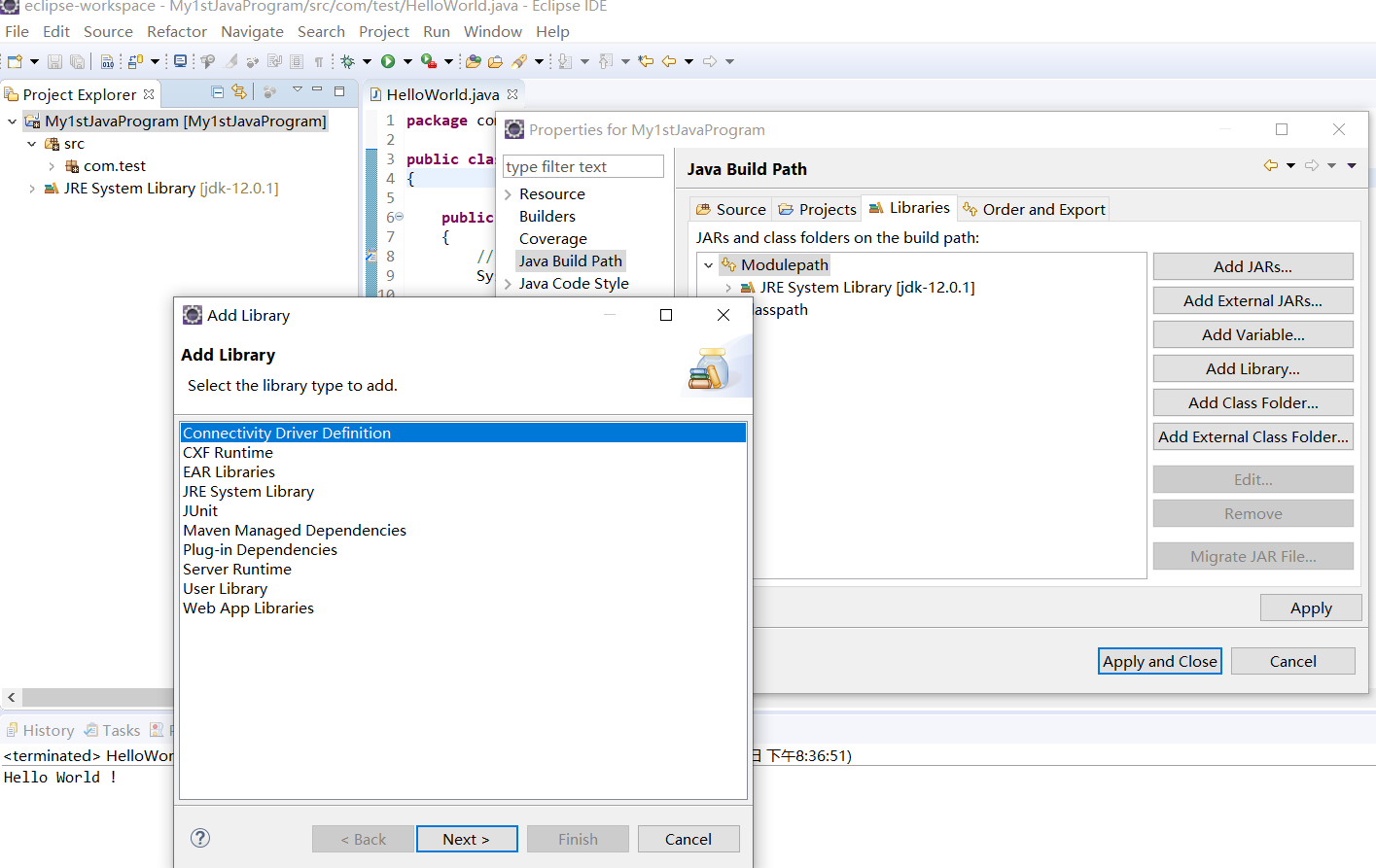1376x868 pixels.
Task: Click the Add Library... button
Action: coord(1253,368)
